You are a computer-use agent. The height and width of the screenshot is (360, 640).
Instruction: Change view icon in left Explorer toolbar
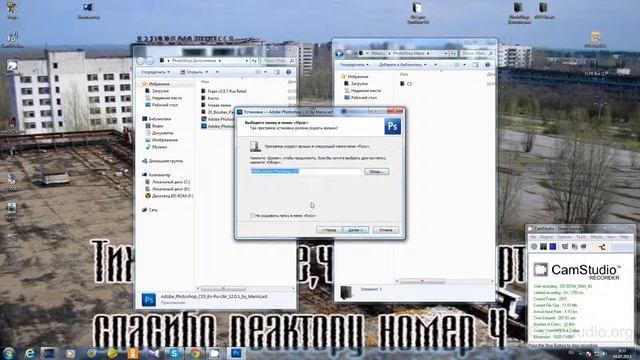click(x=258, y=72)
